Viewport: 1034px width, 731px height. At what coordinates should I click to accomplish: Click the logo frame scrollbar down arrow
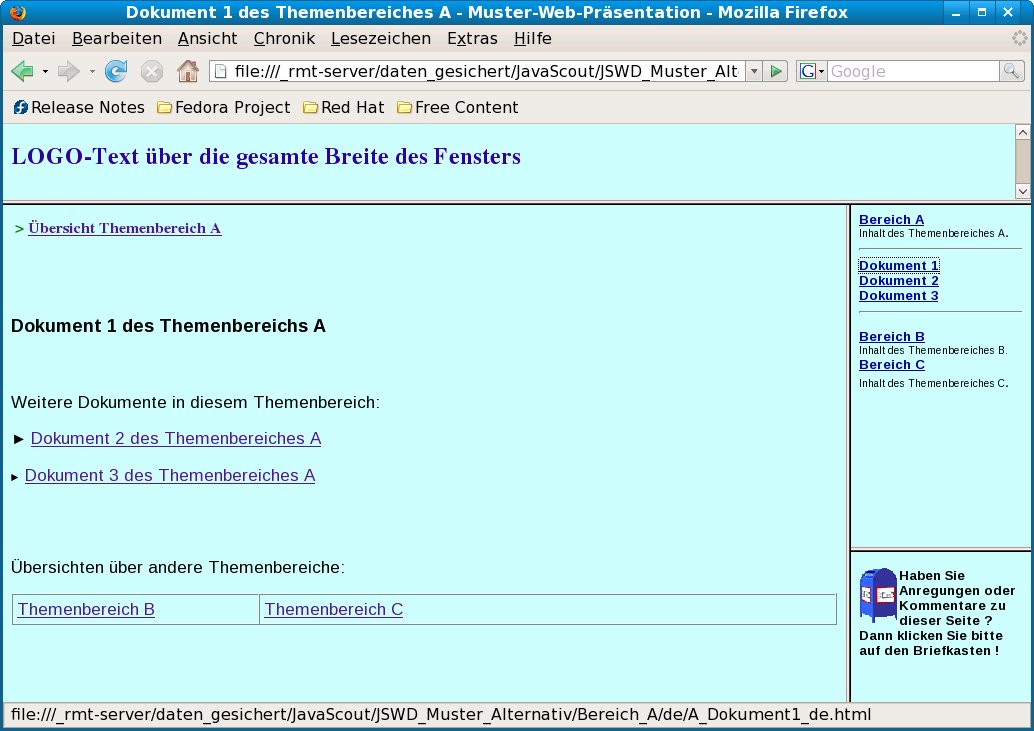click(1022, 191)
